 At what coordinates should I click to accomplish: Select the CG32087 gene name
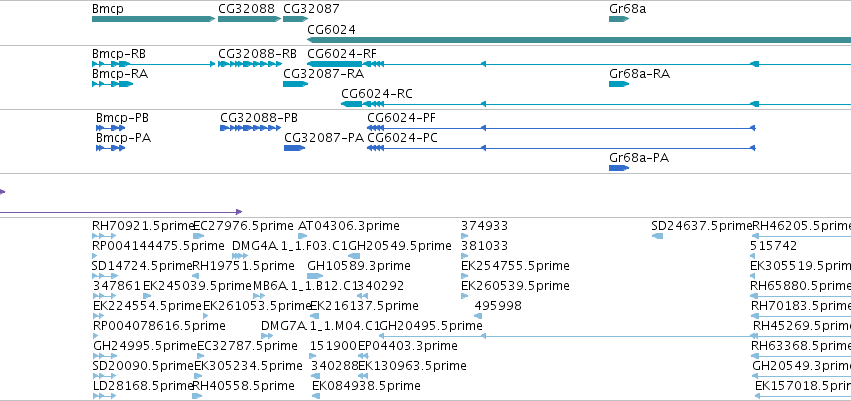point(312,9)
